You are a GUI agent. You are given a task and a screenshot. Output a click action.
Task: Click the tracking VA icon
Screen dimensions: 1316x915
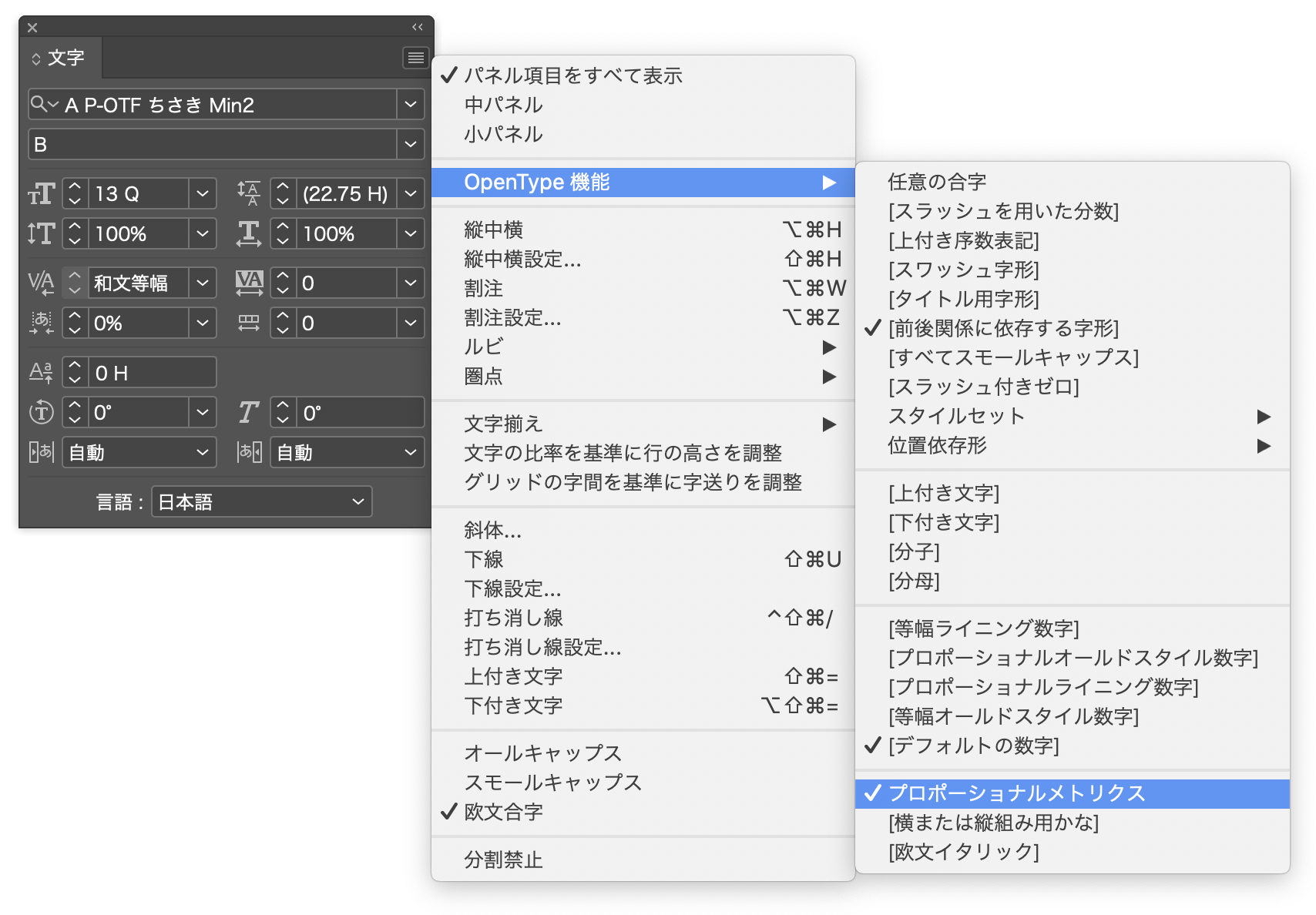249,283
